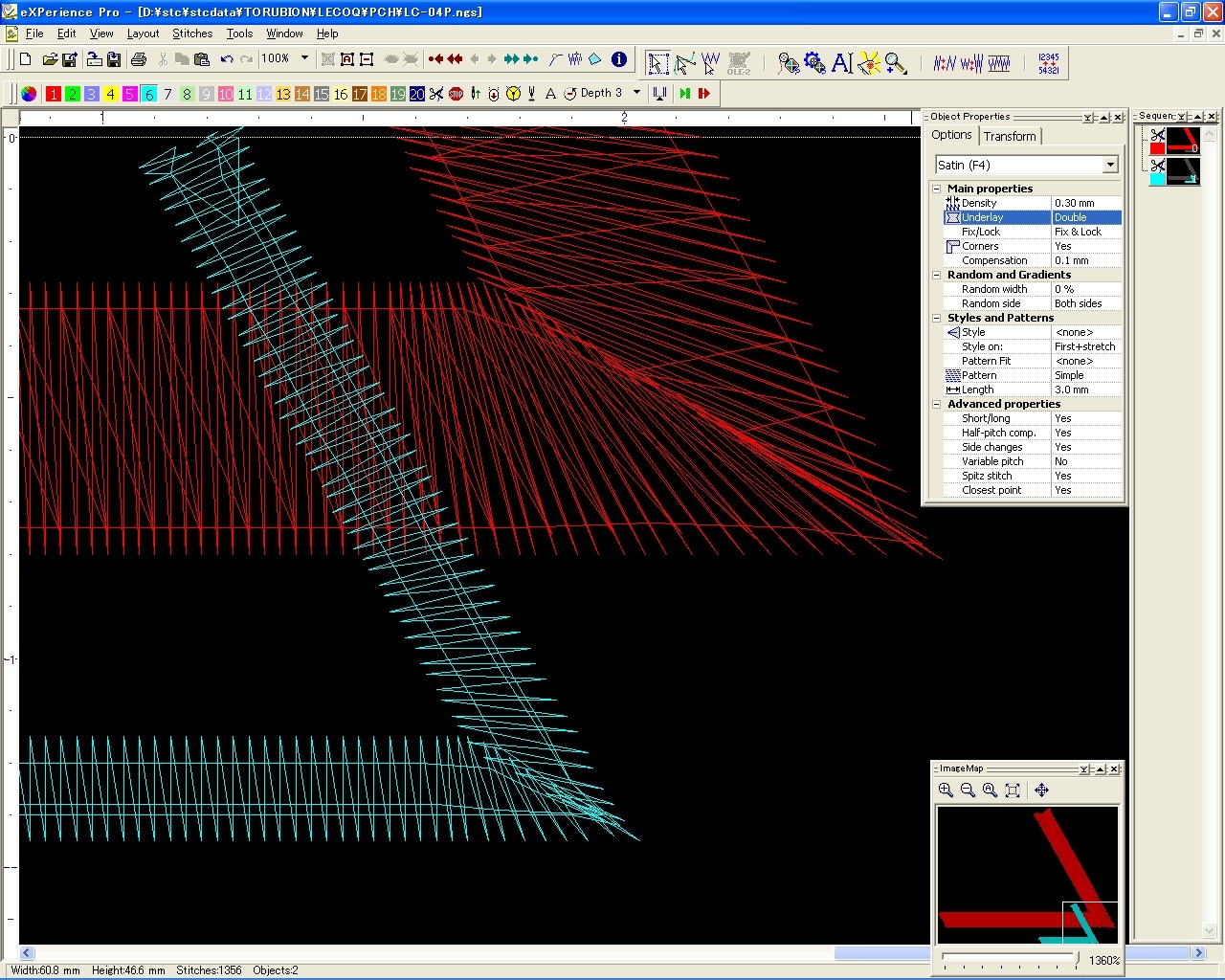Screen dimensions: 1225x980
Task: Collapse the Advanced properties section
Action: (937, 404)
